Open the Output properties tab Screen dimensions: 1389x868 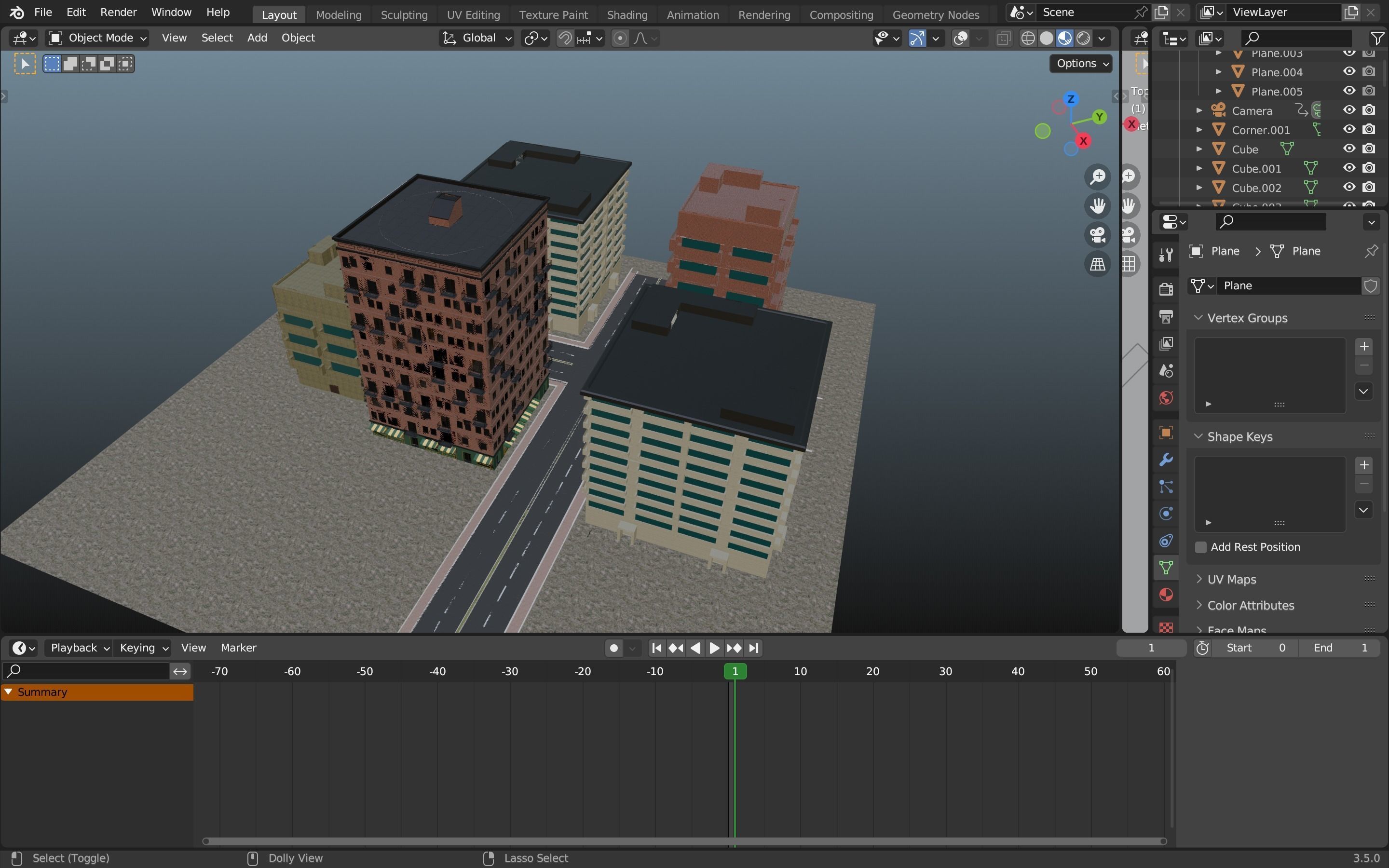click(1166, 316)
